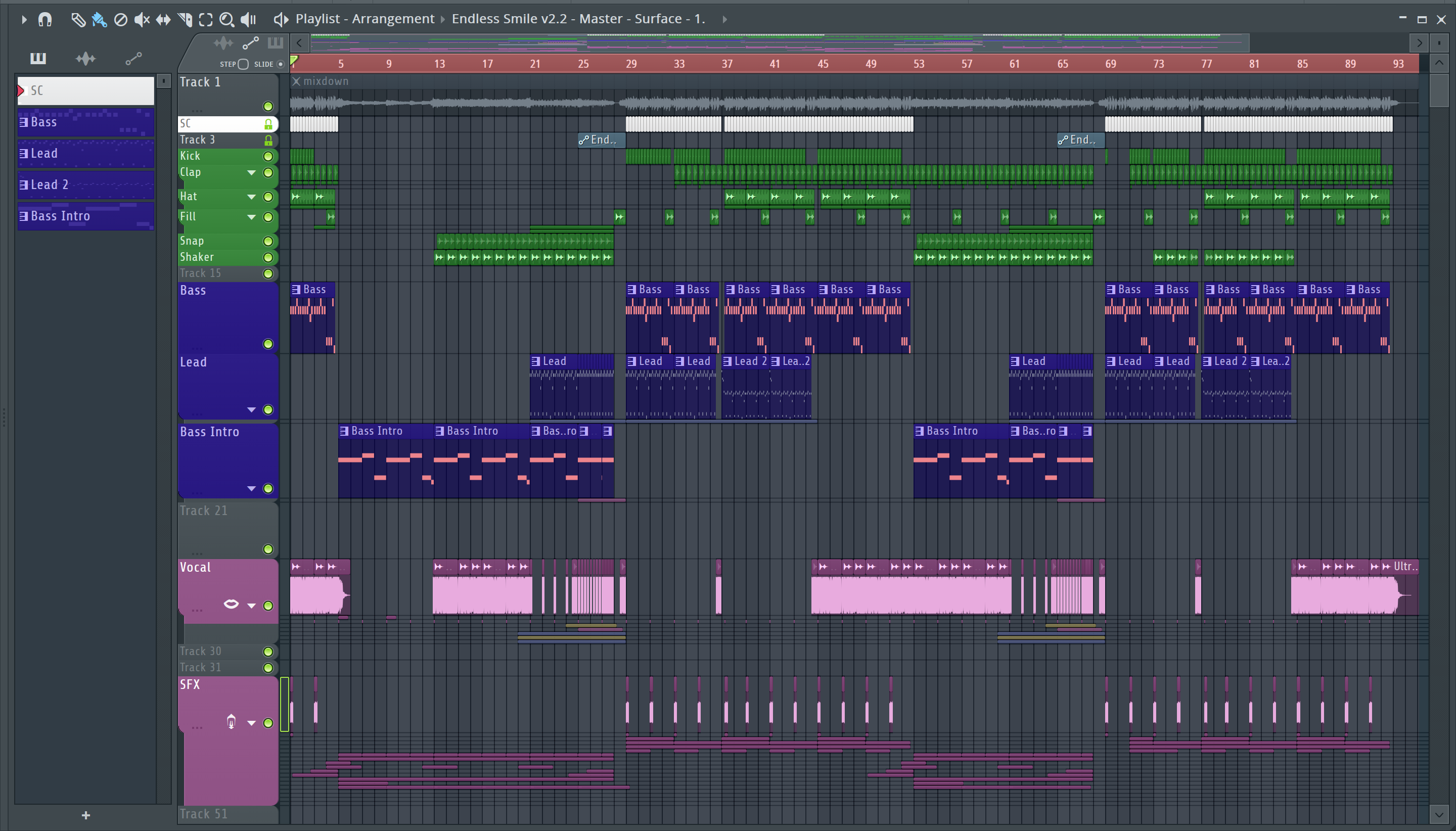Viewport: 1456px width, 831px height.
Task: Click the down arrow on the vertical scrollbar
Action: click(x=1439, y=814)
